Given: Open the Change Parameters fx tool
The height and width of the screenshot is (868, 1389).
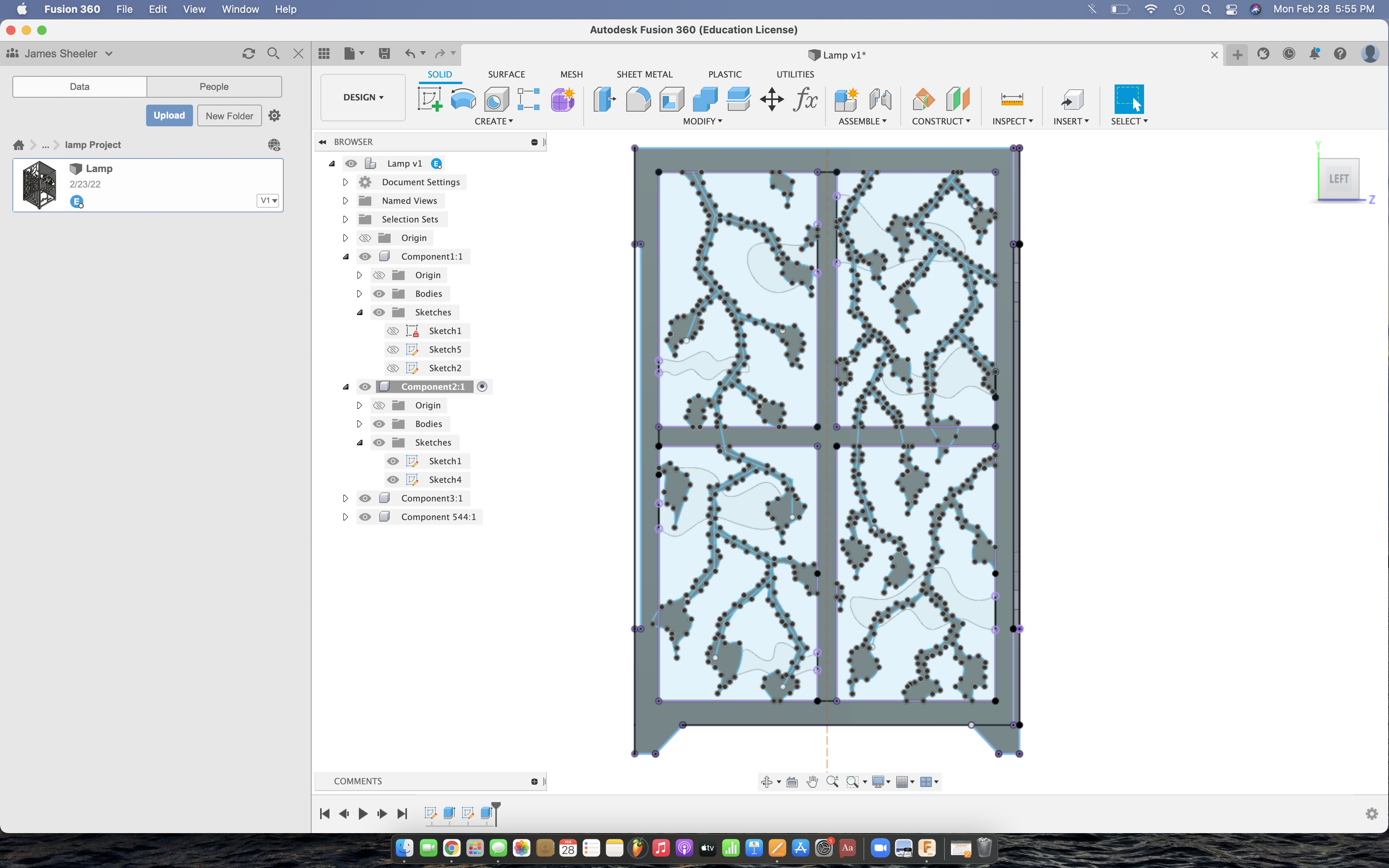Looking at the screenshot, I should (x=806, y=99).
